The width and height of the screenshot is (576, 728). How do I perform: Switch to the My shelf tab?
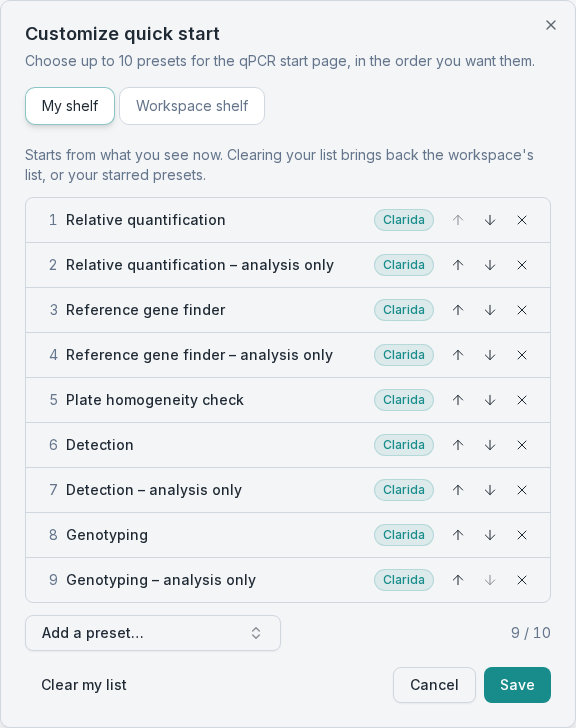pos(70,106)
